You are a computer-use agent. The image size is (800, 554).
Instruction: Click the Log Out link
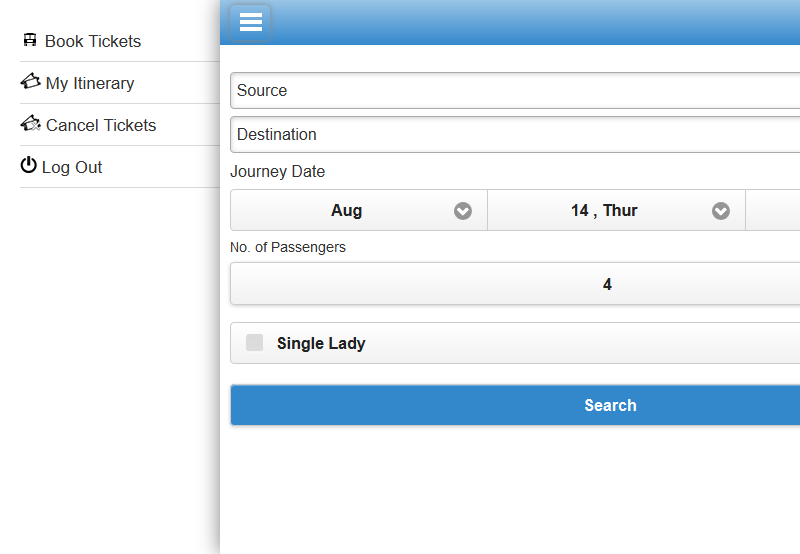point(72,167)
